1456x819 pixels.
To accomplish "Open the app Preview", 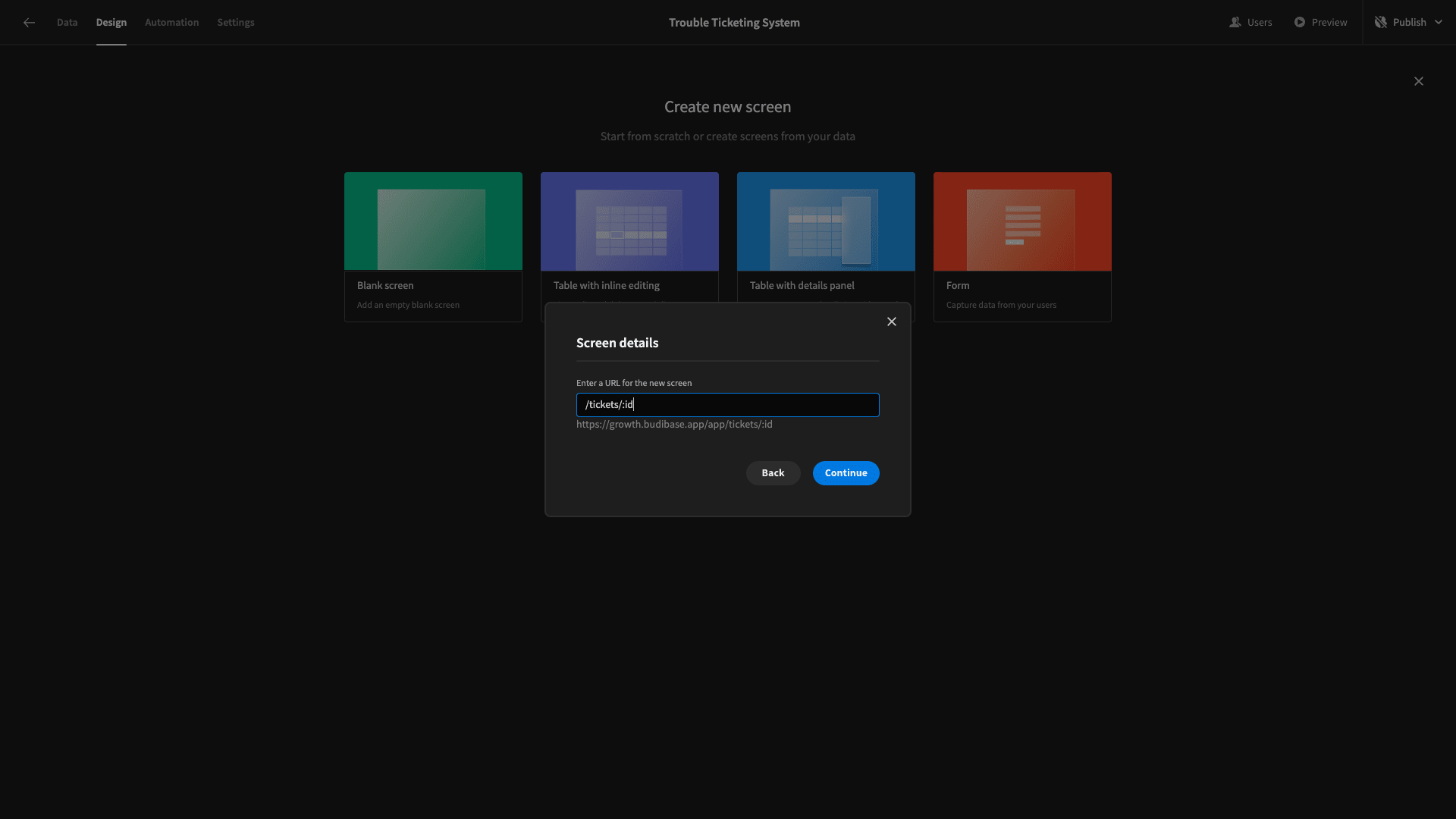I will tap(1320, 23).
